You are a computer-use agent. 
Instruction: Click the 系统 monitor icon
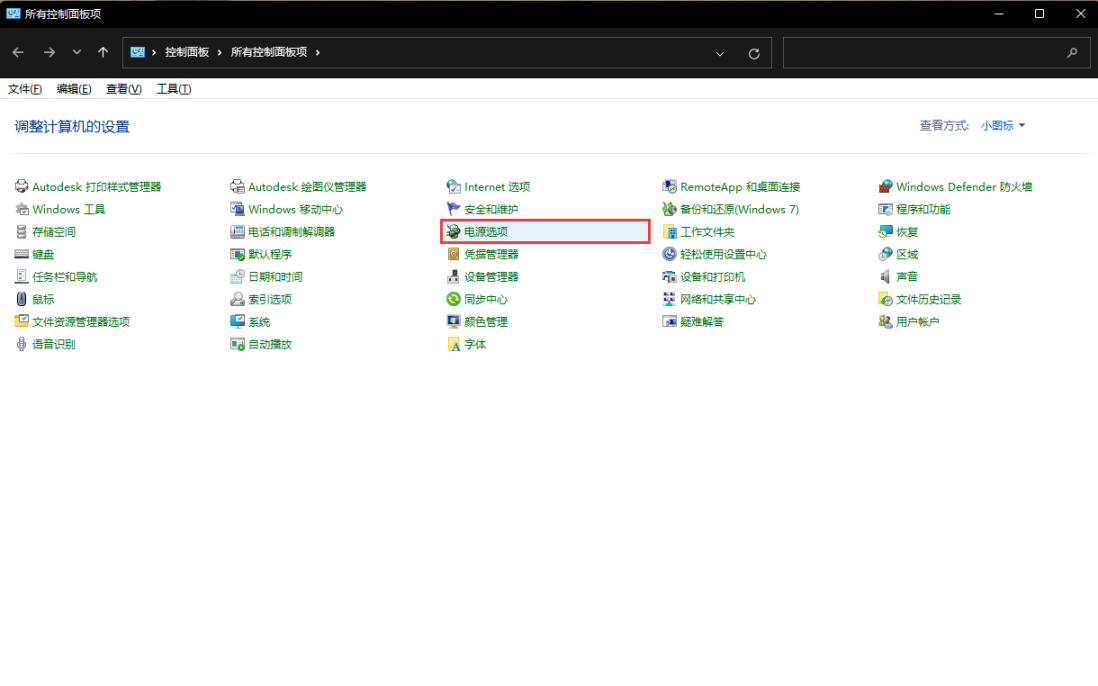point(237,321)
